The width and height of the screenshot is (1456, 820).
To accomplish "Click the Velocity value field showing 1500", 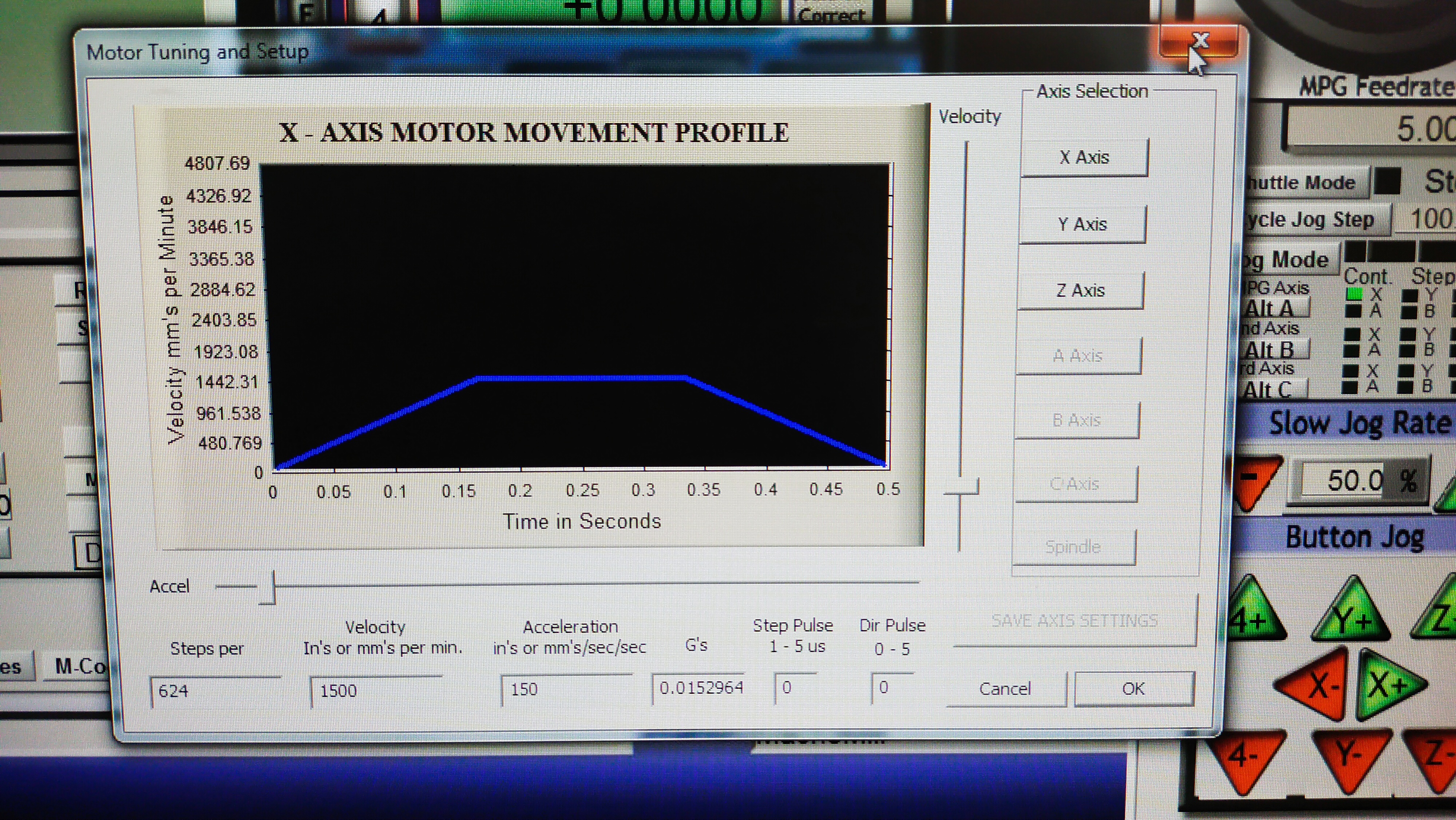I will point(375,691).
